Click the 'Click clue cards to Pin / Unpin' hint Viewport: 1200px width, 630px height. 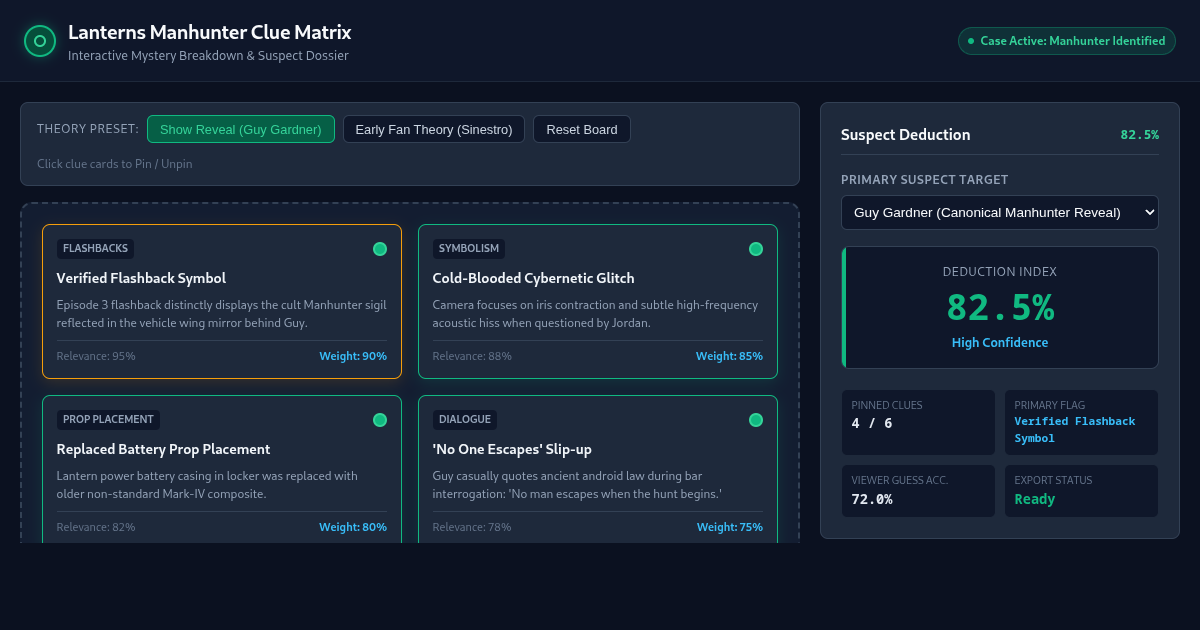pos(115,164)
